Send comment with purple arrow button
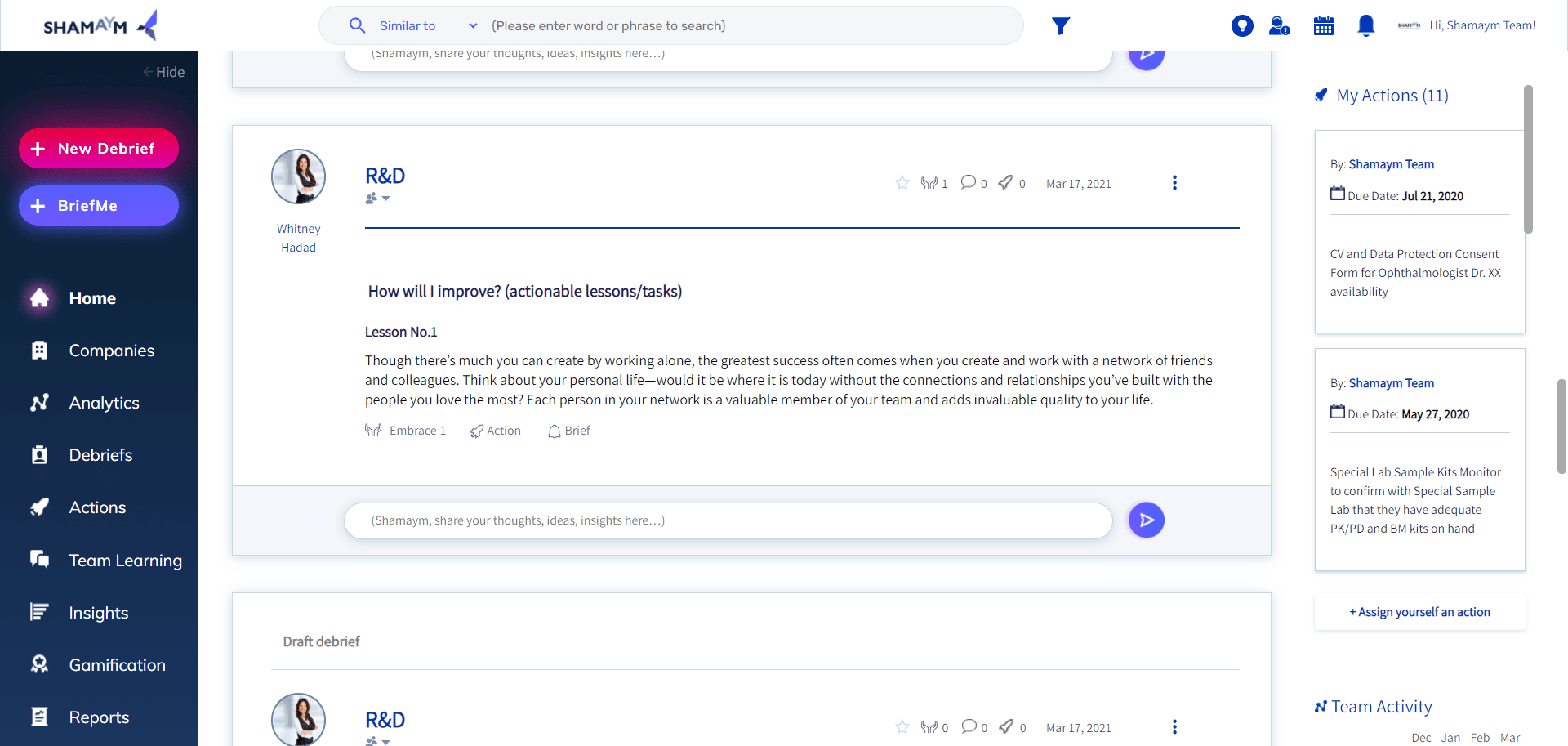The height and width of the screenshot is (746, 1568). click(1147, 520)
